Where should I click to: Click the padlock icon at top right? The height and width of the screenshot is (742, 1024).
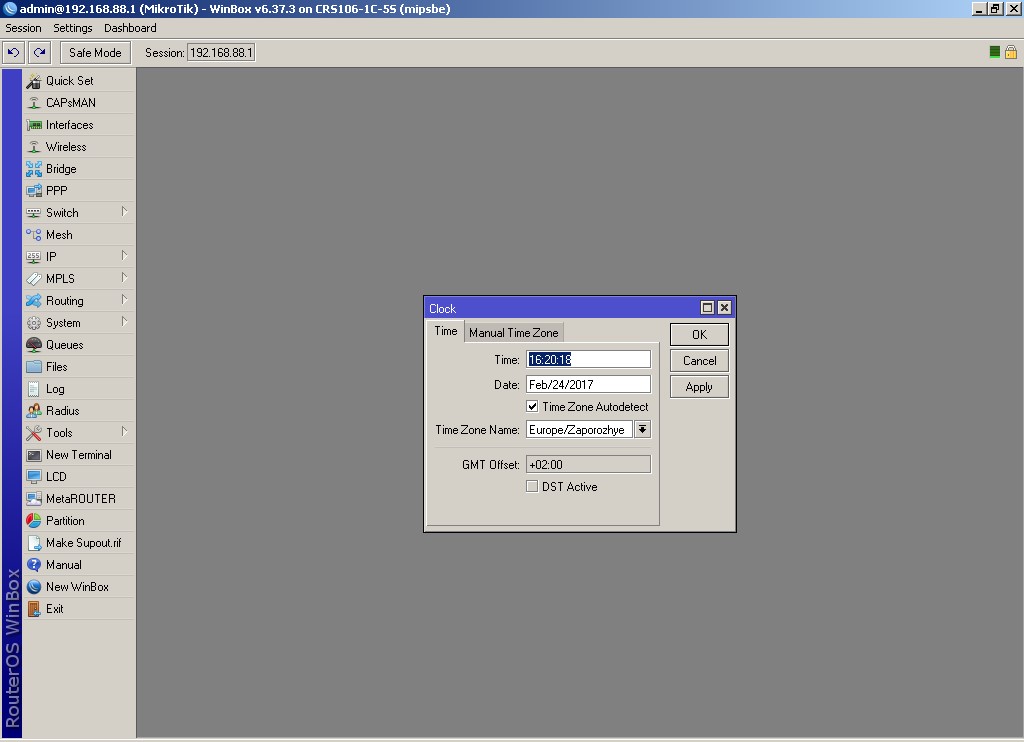coord(1010,52)
